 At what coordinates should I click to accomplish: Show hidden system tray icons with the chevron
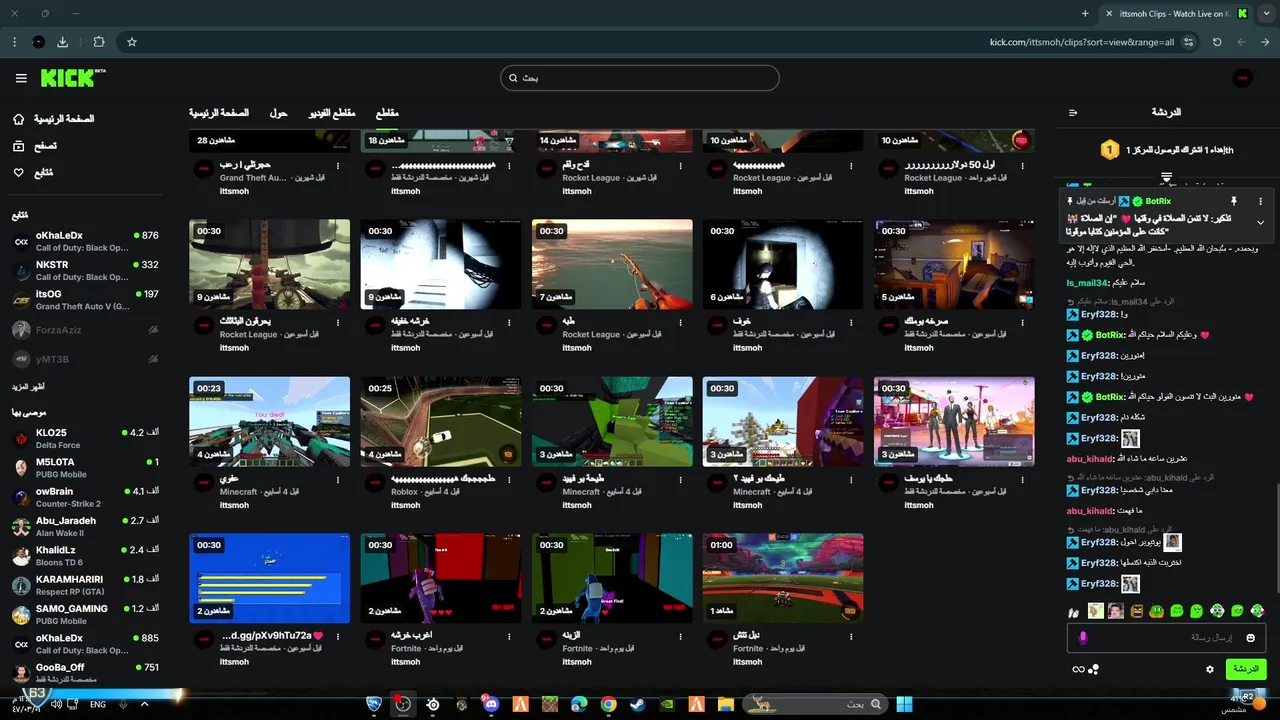[144, 704]
